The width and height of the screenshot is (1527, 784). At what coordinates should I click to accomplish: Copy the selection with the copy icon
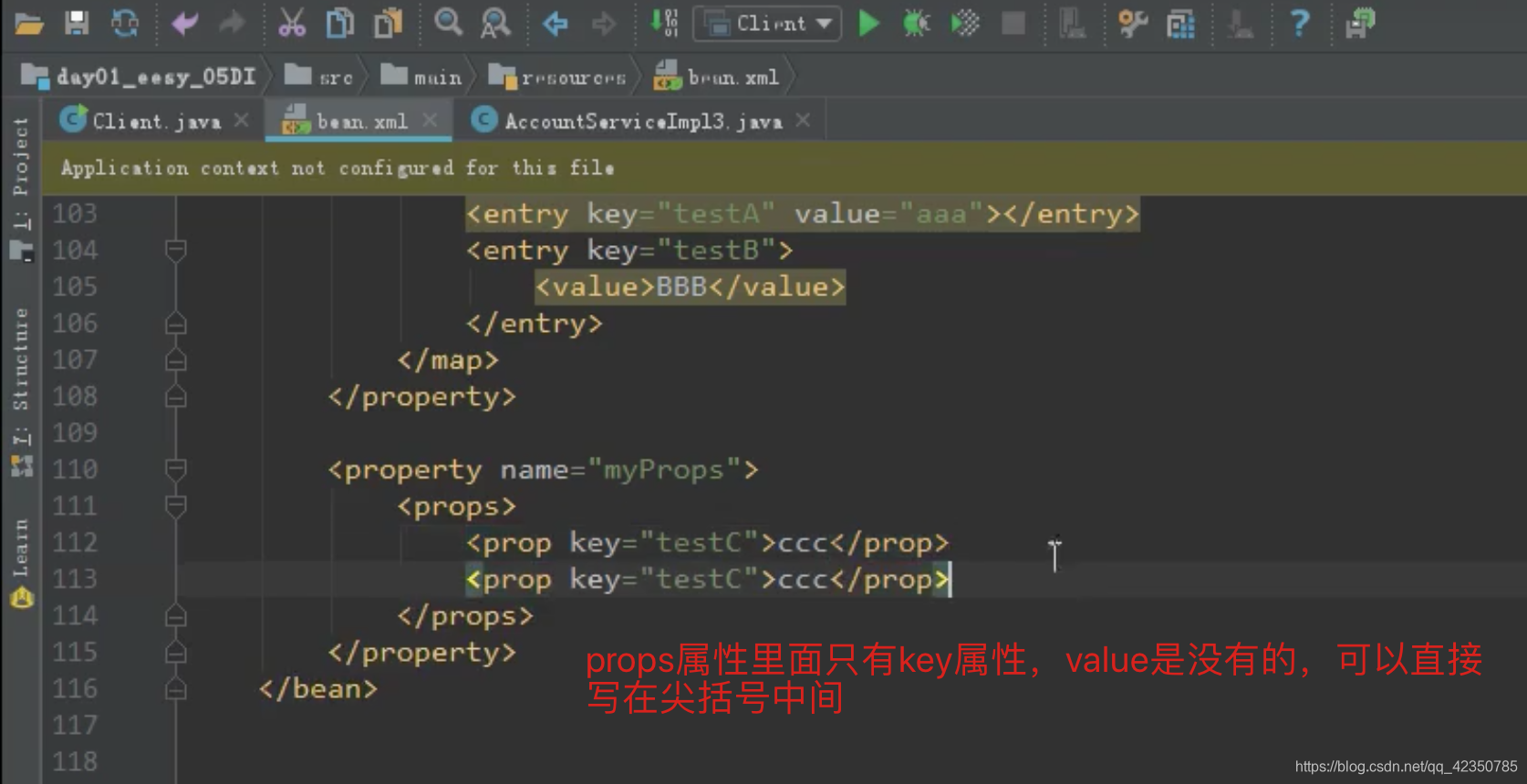coord(339,23)
